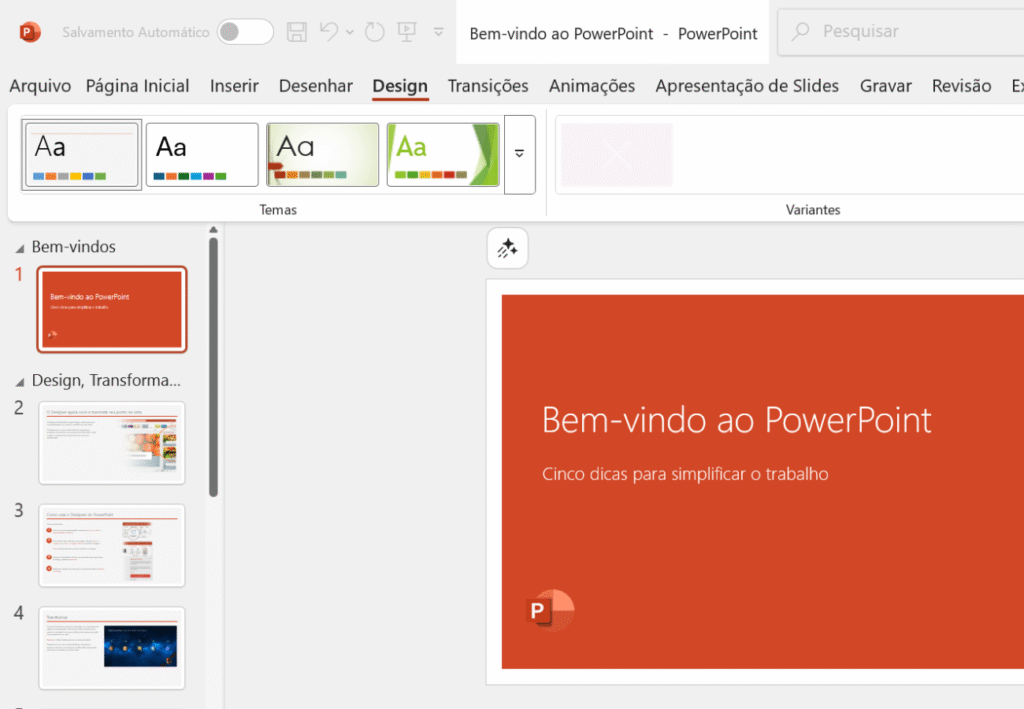Click the Undo arrow icon
Image resolution: width=1024 pixels, height=709 pixels.
coord(329,31)
